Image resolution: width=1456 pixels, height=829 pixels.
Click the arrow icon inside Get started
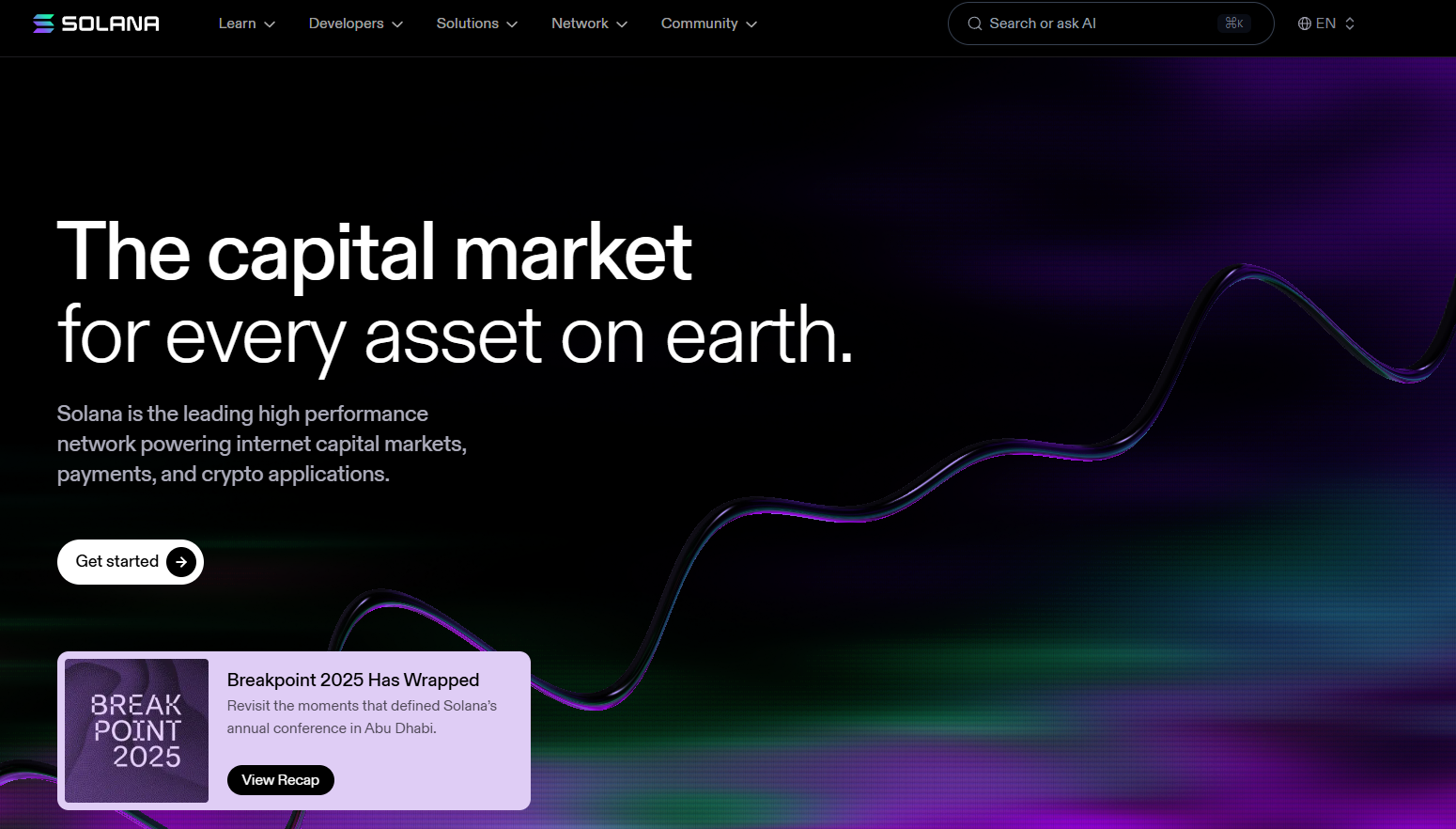coord(181,562)
